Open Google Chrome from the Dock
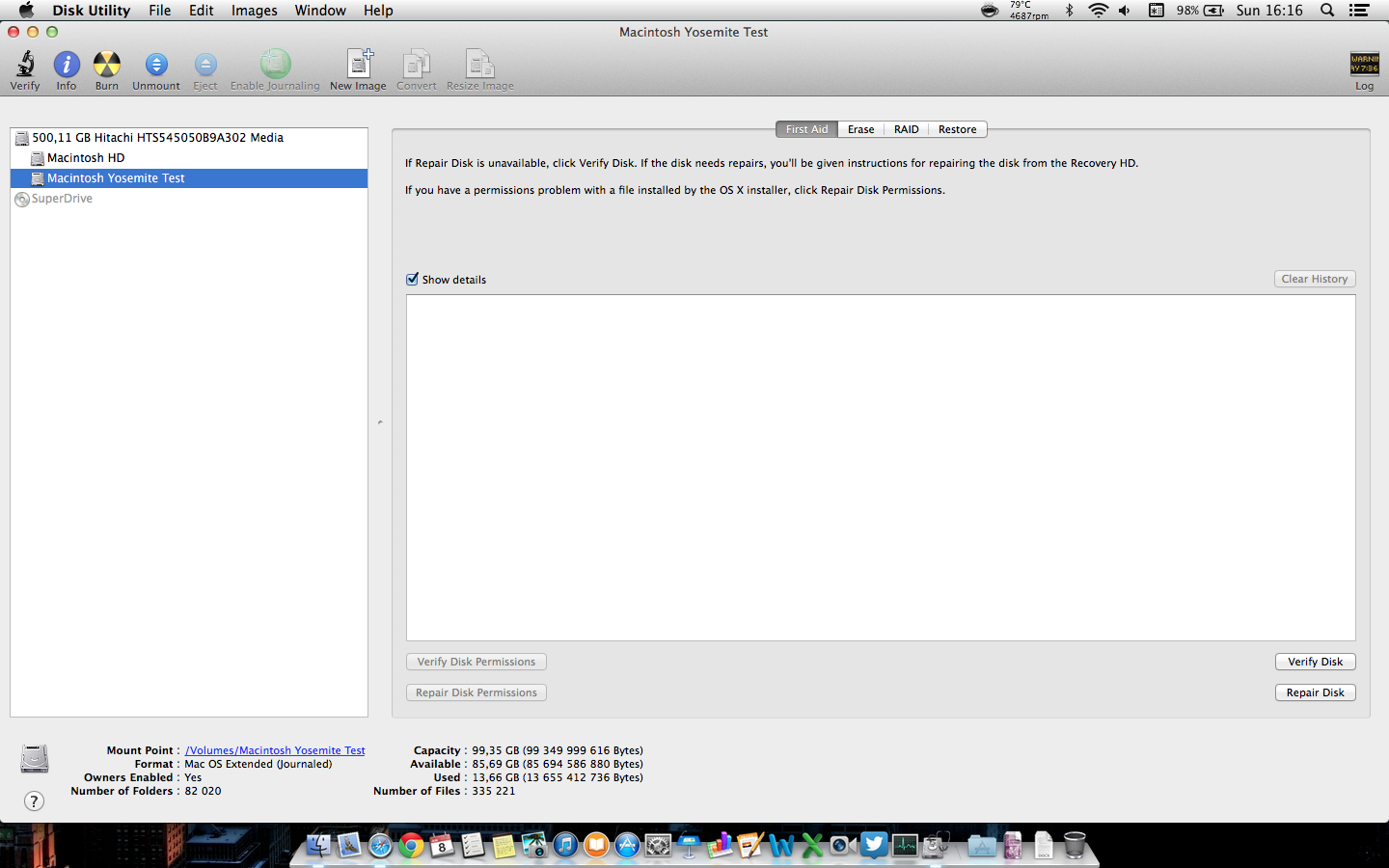Viewport: 1389px width, 868px height. [411, 846]
